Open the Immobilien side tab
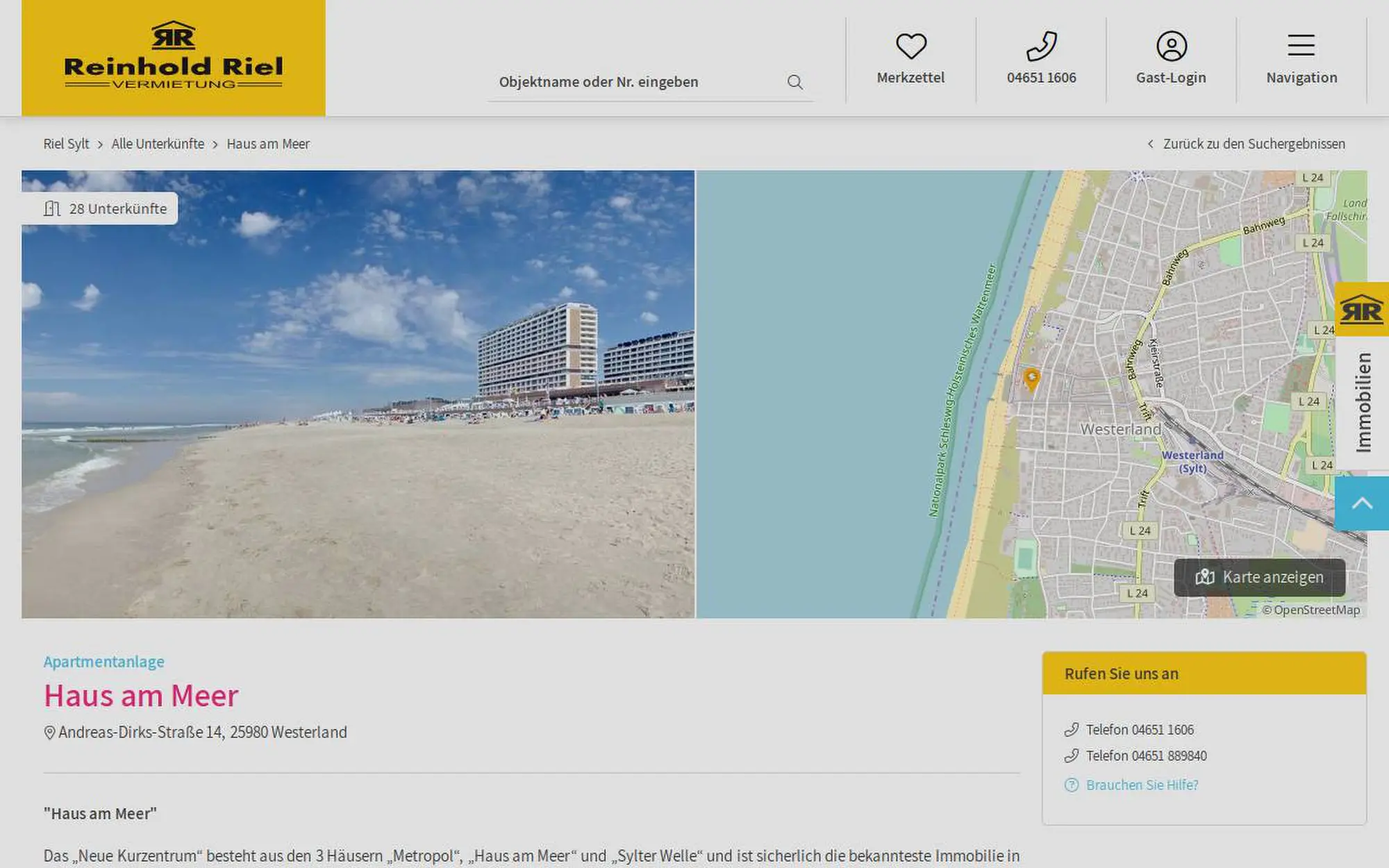 [x=1363, y=403]
